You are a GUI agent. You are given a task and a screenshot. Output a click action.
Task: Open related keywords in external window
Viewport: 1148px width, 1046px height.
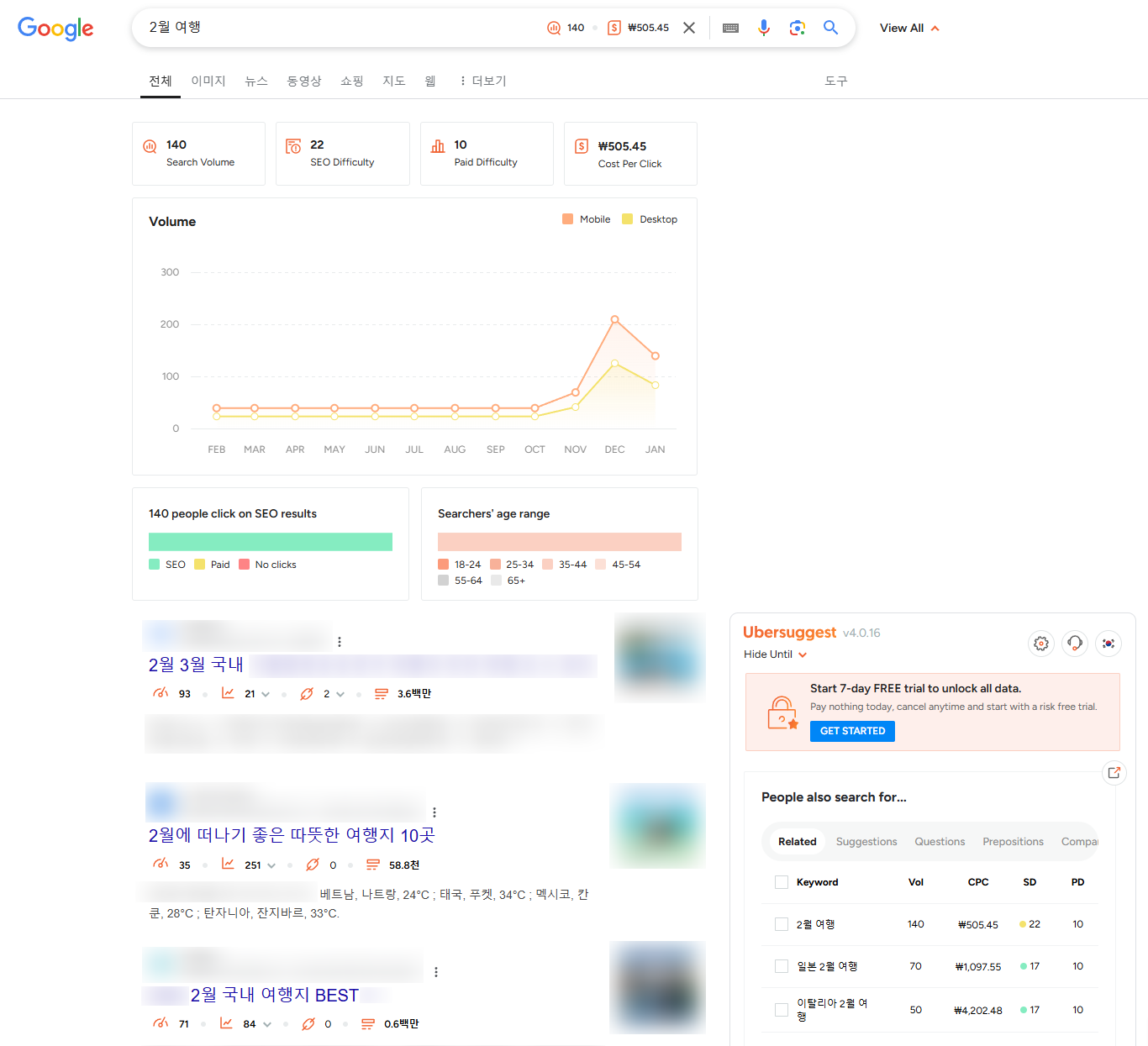[1114, 773]
